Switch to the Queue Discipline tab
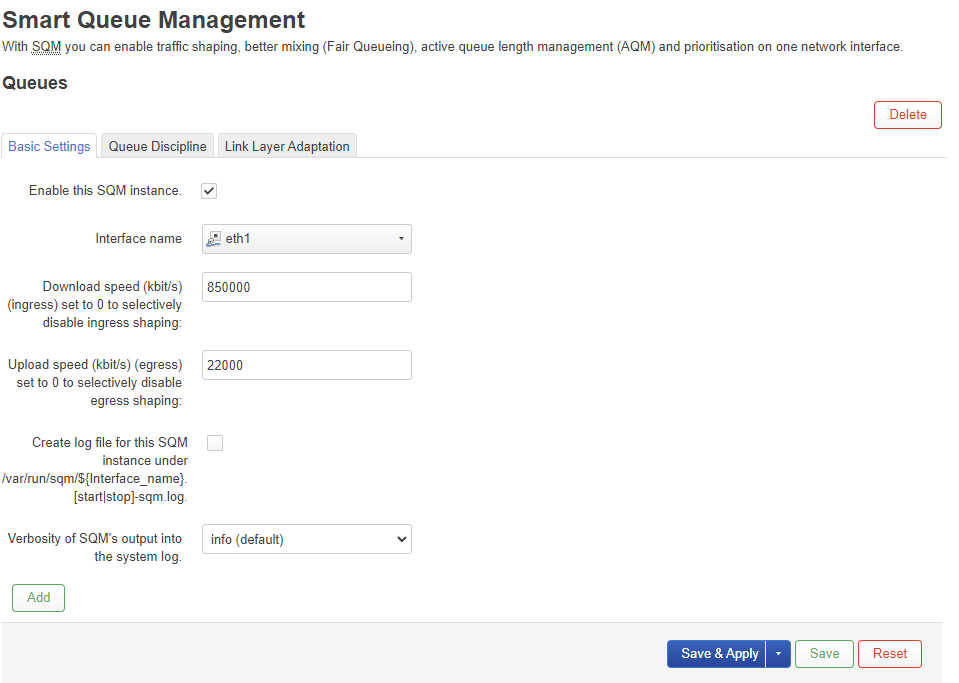The image size is (959, 683). [x=157, y=146]
